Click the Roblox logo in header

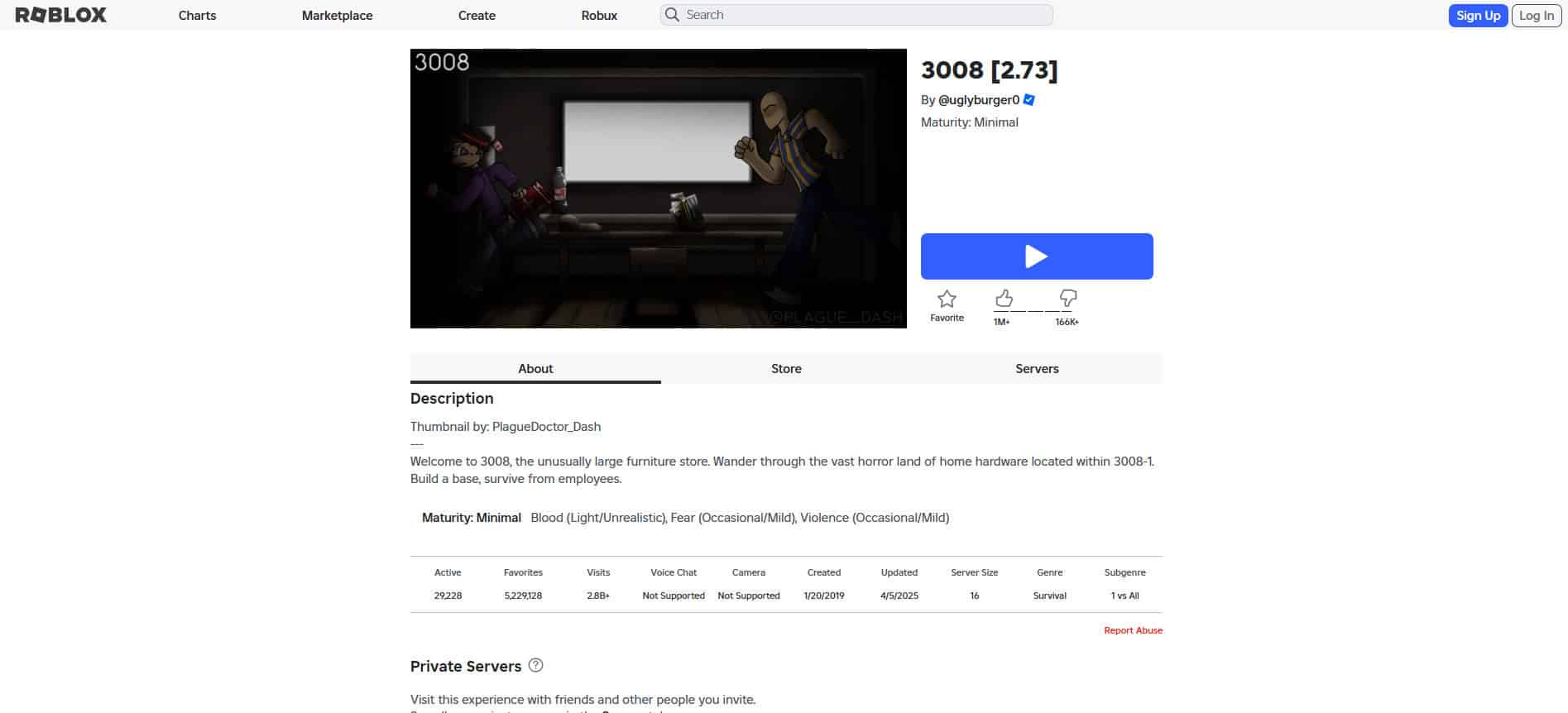point(61,15)
